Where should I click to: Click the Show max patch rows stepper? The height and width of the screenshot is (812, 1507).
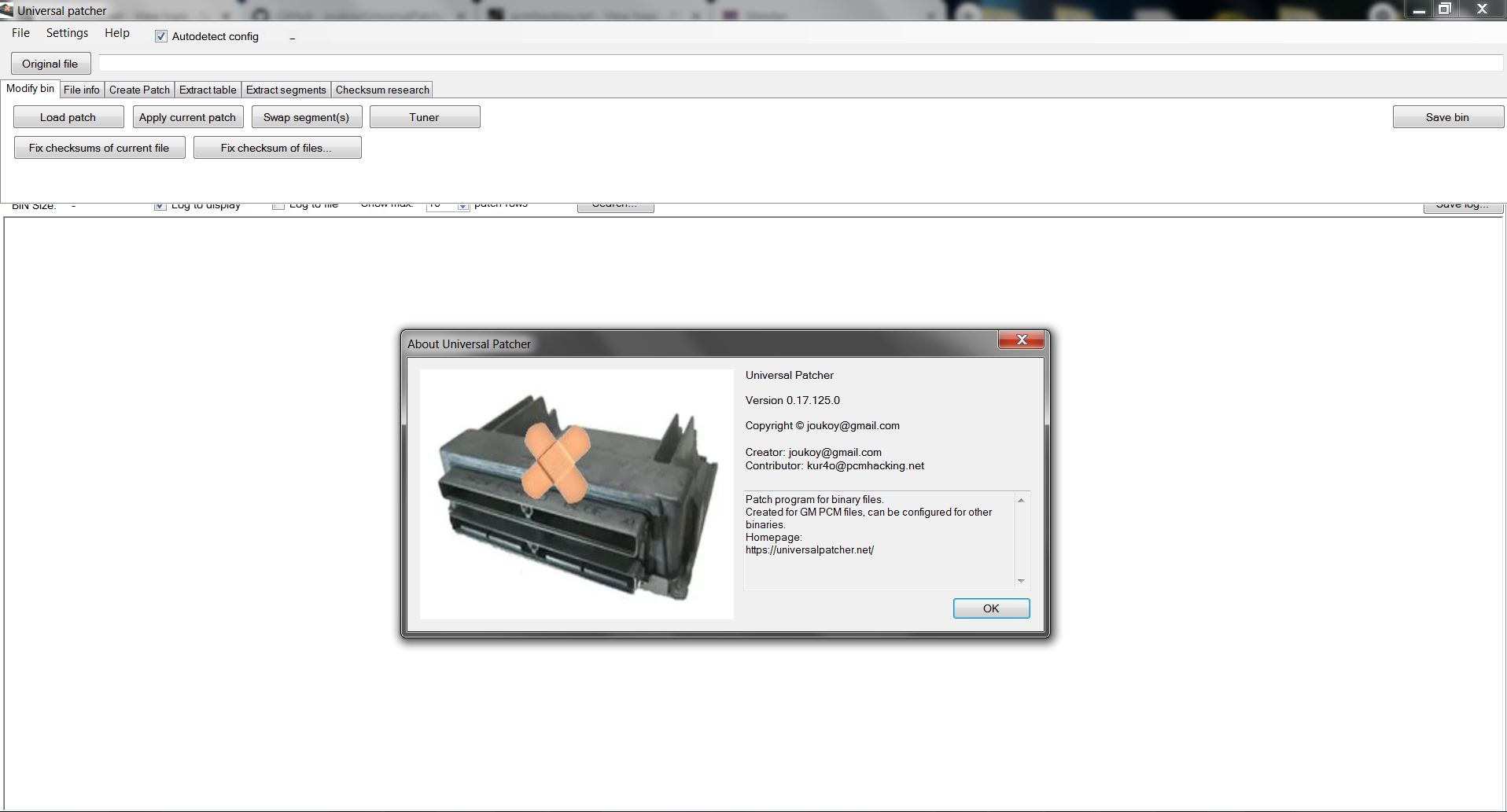(x=463, y=206)
